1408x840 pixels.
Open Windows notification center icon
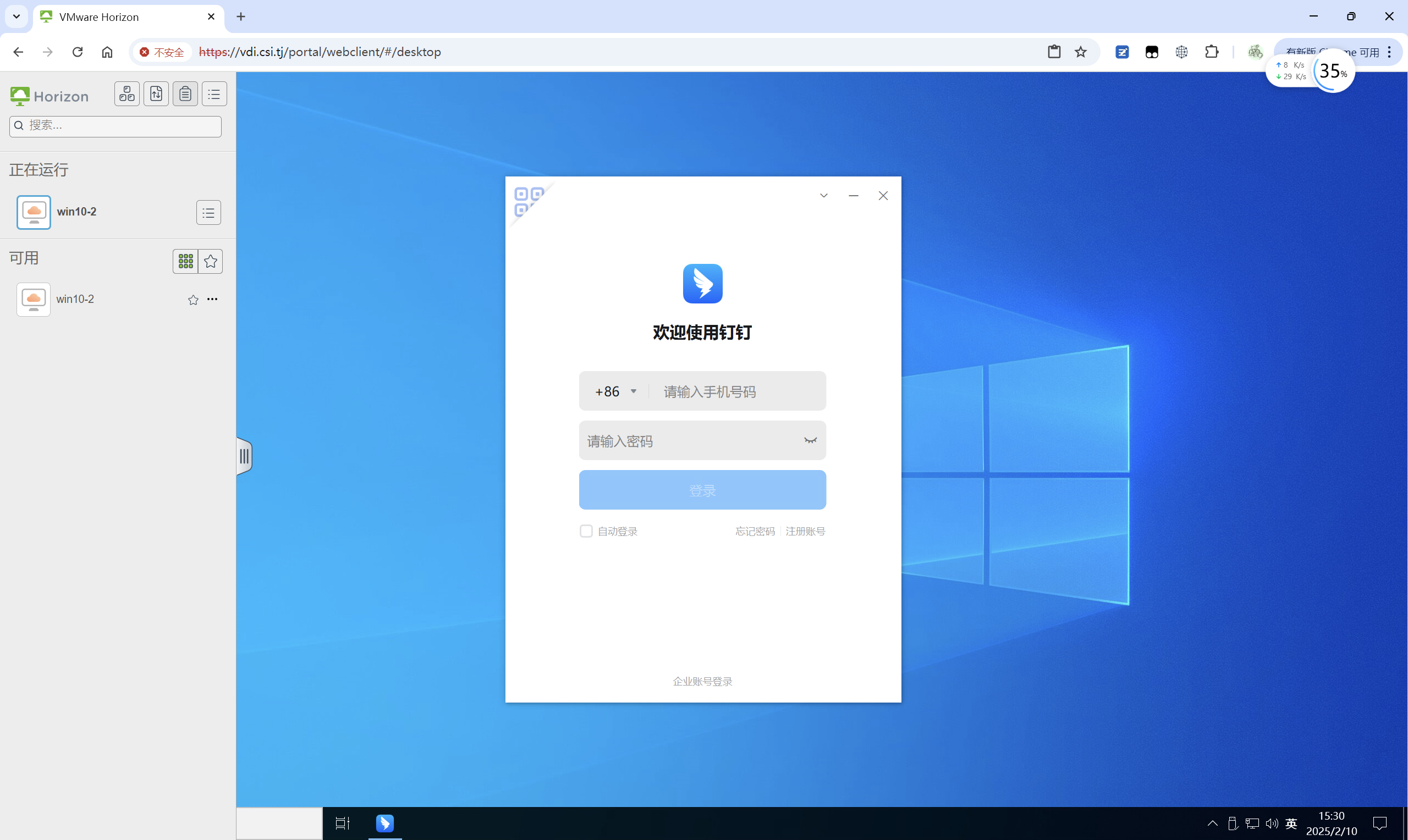coord(1380,823)
